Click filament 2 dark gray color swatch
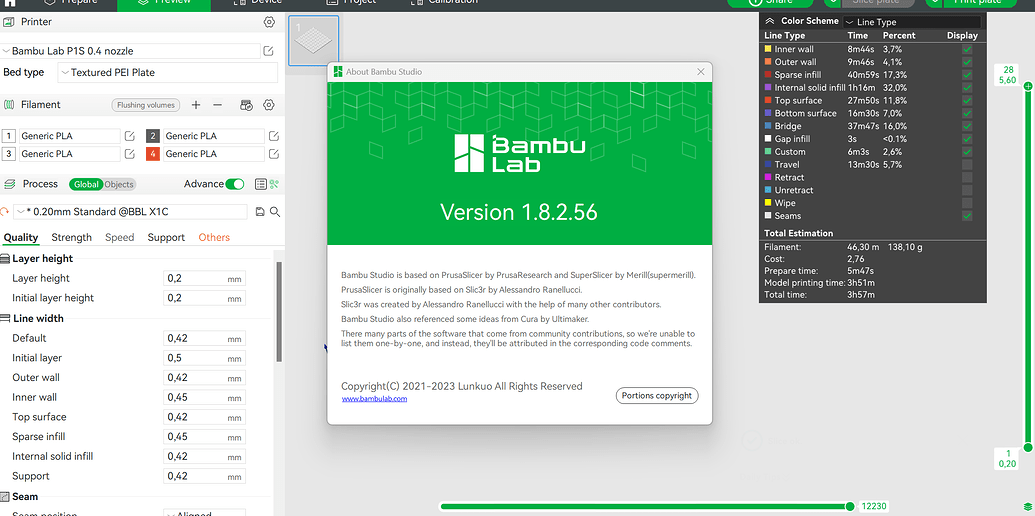This screenshot has width=1035, height=516. pyautogui.click(x=152, y=136)
